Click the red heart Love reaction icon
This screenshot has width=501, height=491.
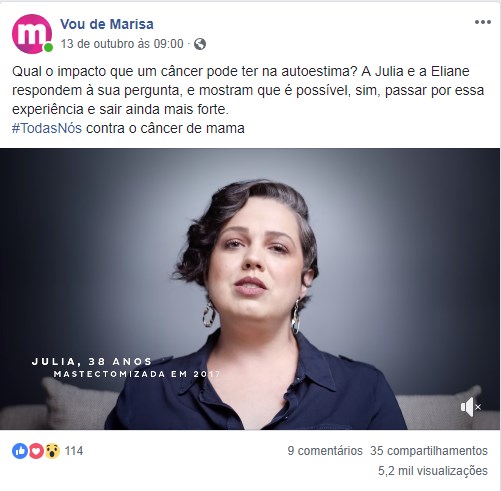pos(36,451)
